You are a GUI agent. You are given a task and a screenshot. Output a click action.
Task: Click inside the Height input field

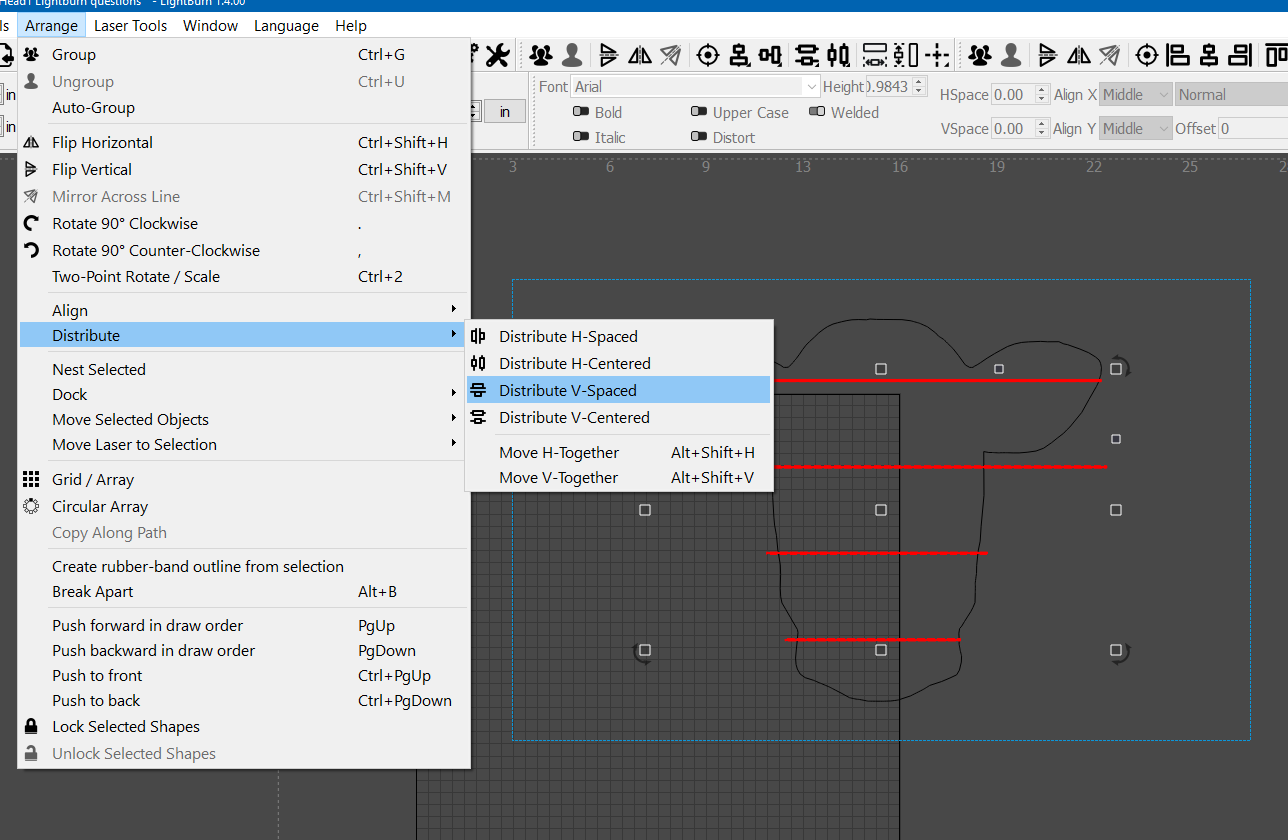tap(885, 86)
